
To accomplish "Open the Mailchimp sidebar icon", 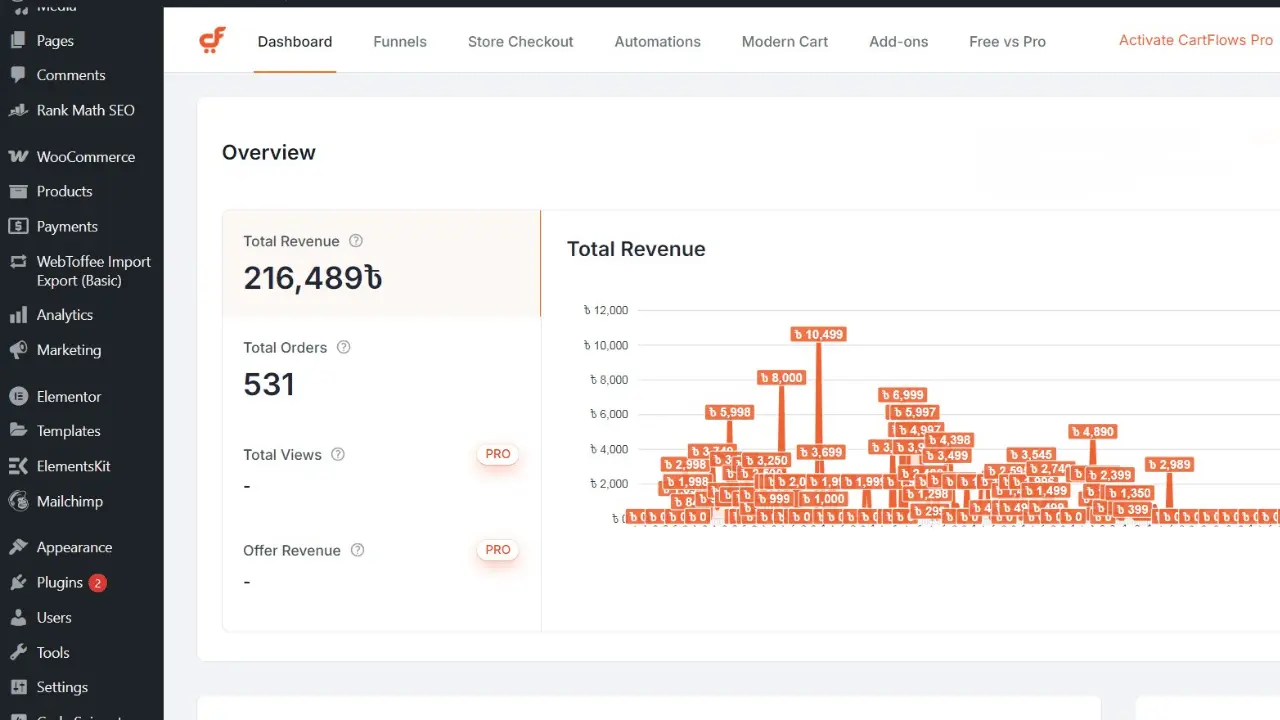I will click(17, 502).
